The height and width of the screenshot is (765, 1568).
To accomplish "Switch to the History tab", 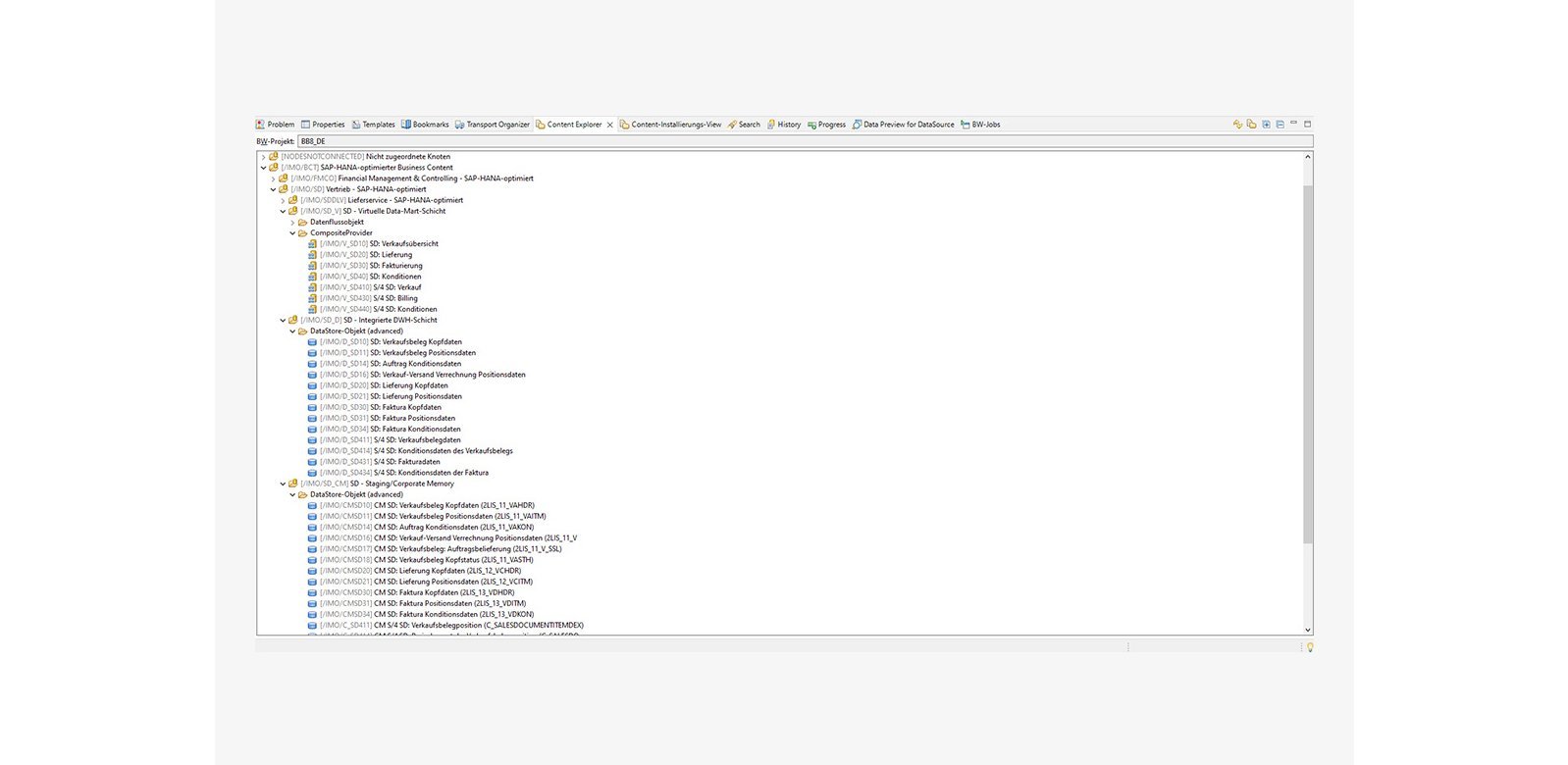I will [x=784, y=125].
